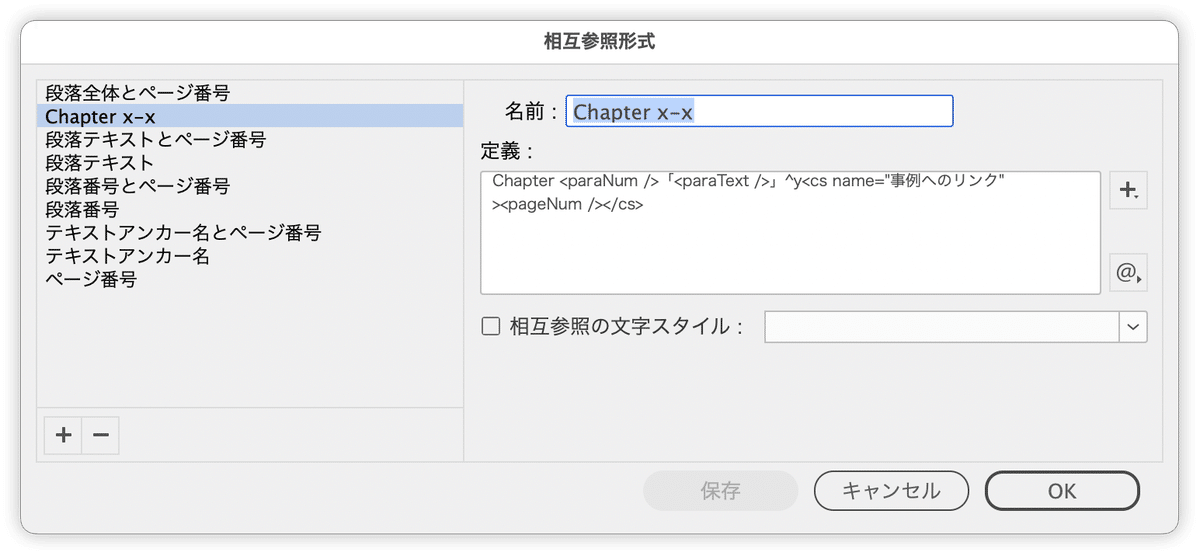Viewport: 1200px width, 555px height.
Task: Click the 名前 text field
Action: click(759, 112)
